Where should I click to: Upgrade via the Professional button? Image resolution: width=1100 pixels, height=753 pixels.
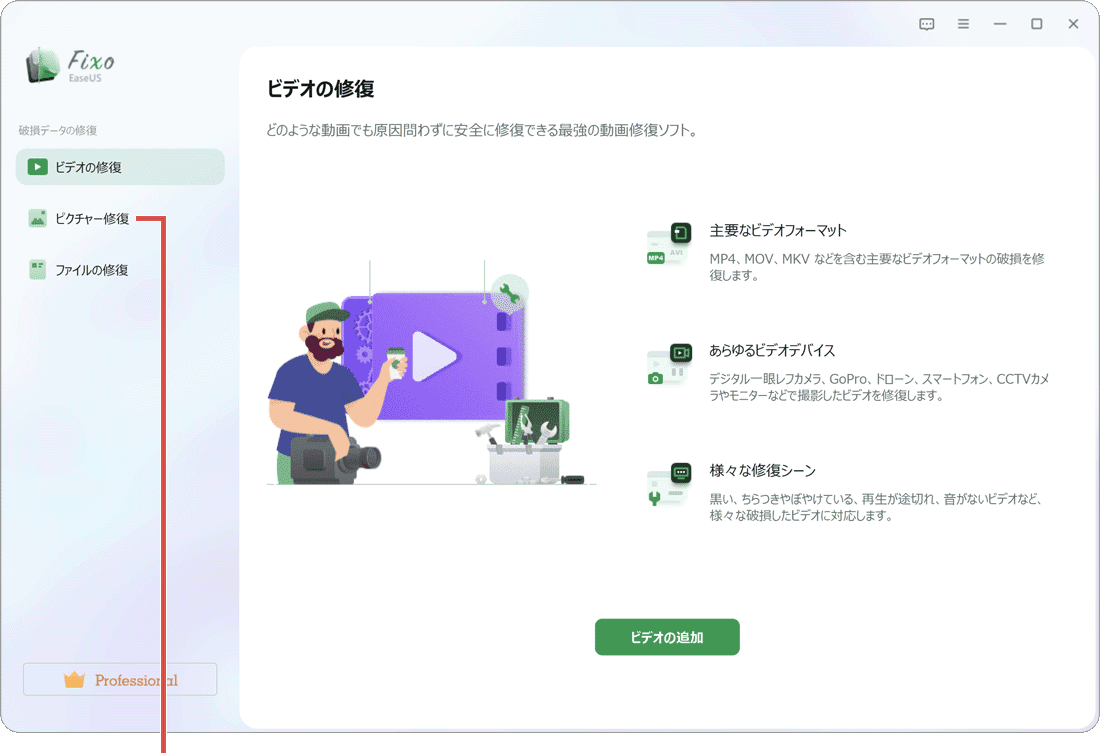click(120, 679)
